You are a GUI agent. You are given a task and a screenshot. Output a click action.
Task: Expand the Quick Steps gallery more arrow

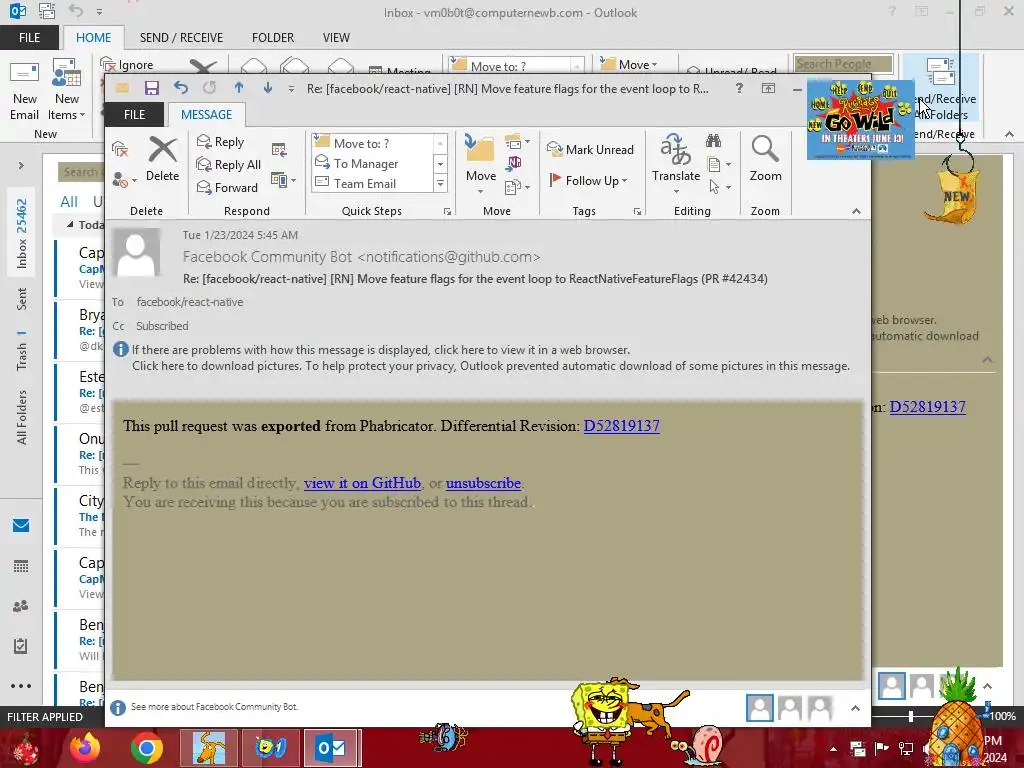440,184
